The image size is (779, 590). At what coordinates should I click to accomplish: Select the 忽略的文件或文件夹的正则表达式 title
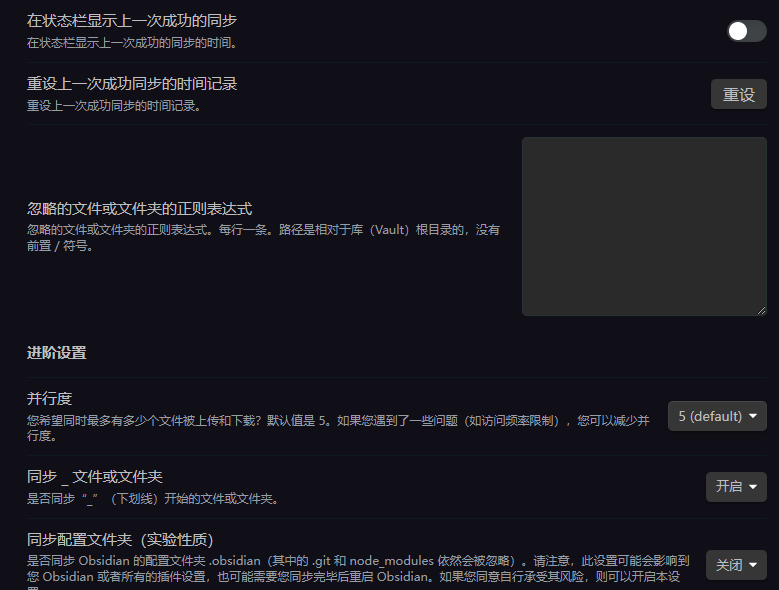click(x=140, y=209)
